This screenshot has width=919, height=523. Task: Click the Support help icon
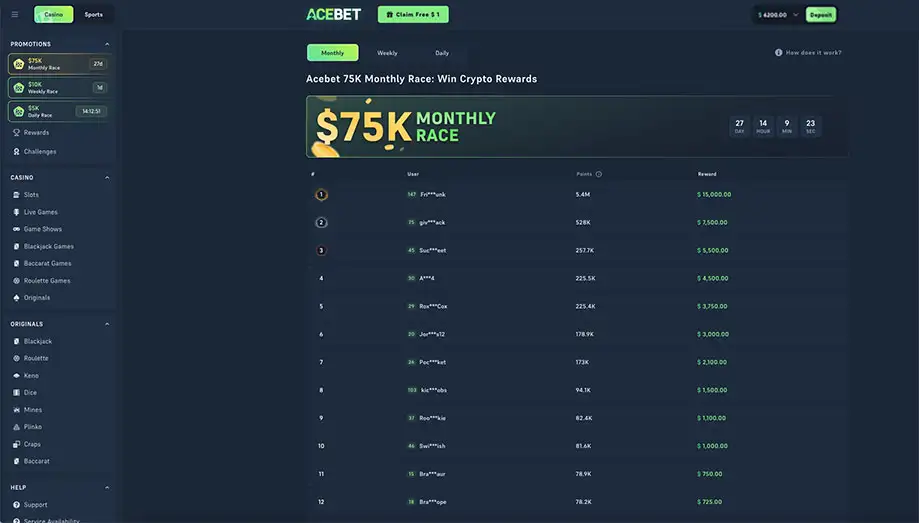coord(16,505)
